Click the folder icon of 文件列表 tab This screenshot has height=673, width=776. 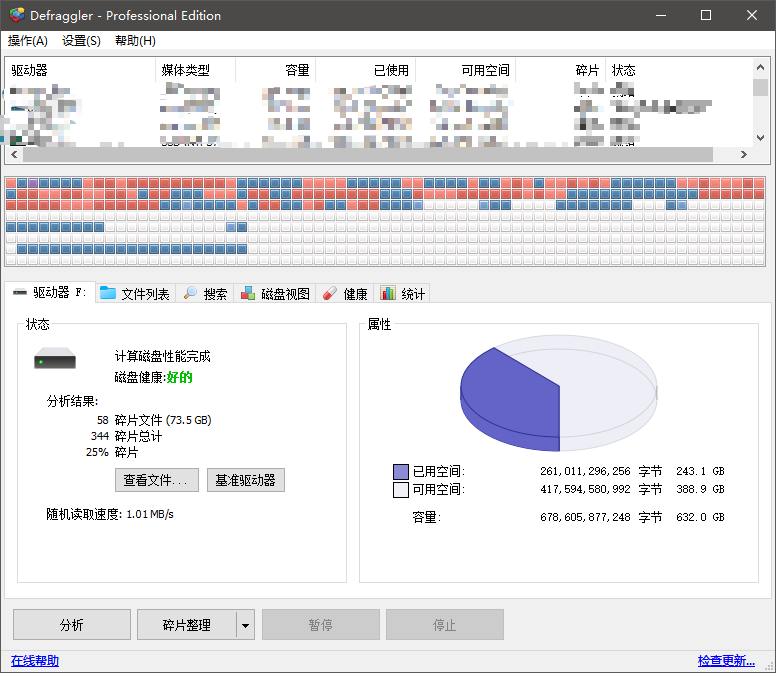tap(108, 294)
